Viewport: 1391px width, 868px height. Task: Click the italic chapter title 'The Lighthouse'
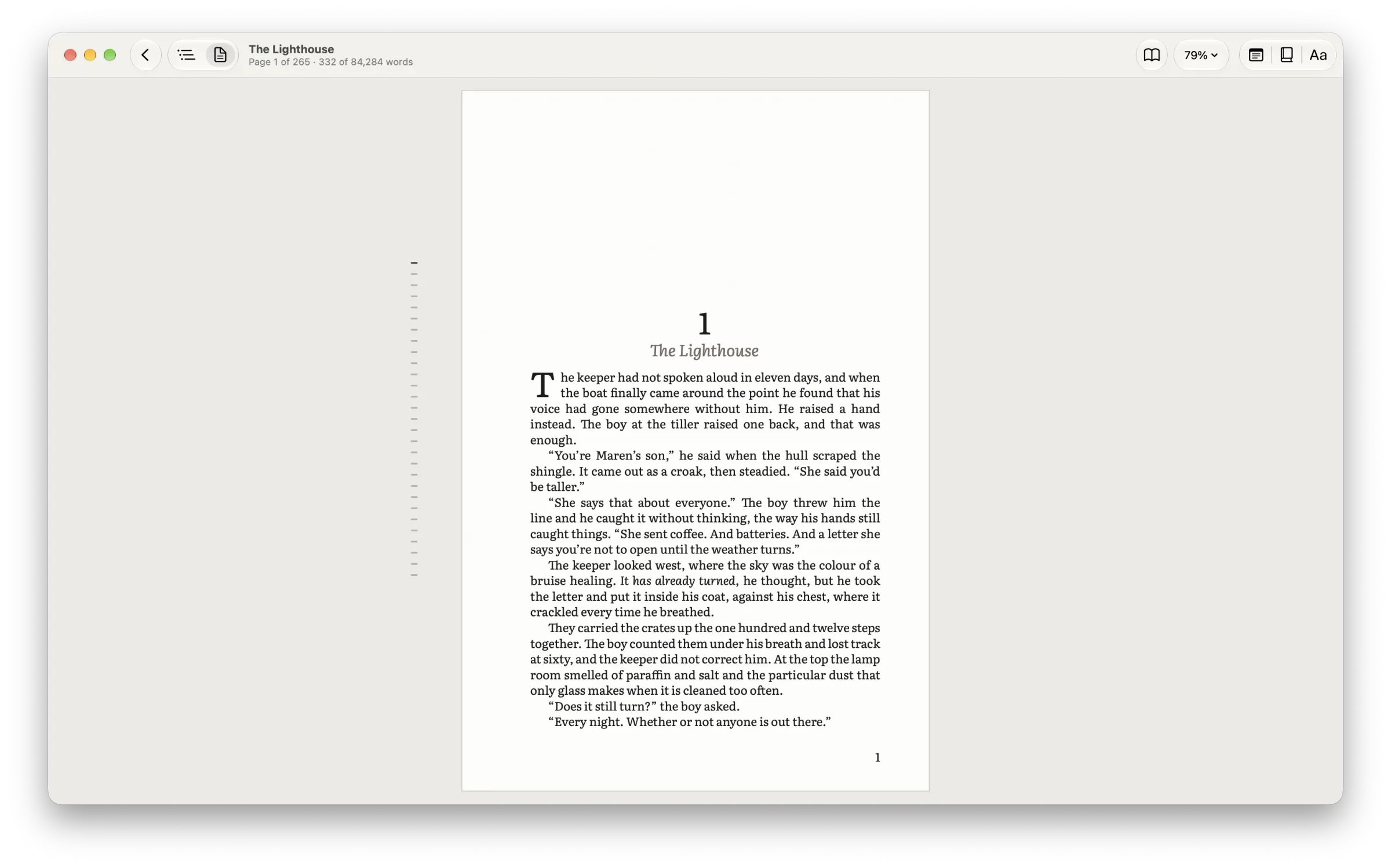[704, 351]
